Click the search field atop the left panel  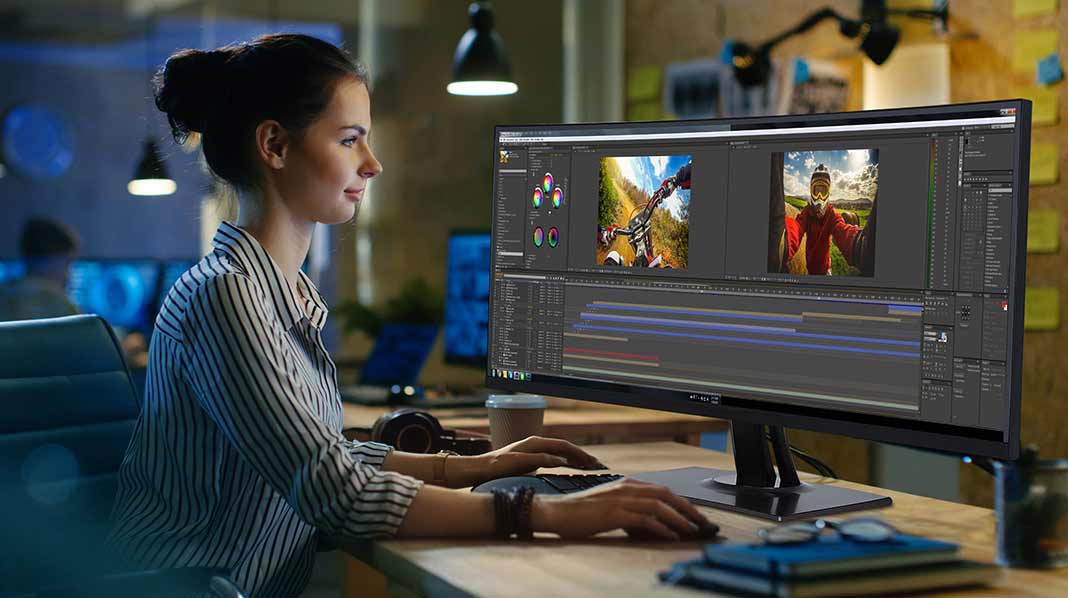(514, 173)
